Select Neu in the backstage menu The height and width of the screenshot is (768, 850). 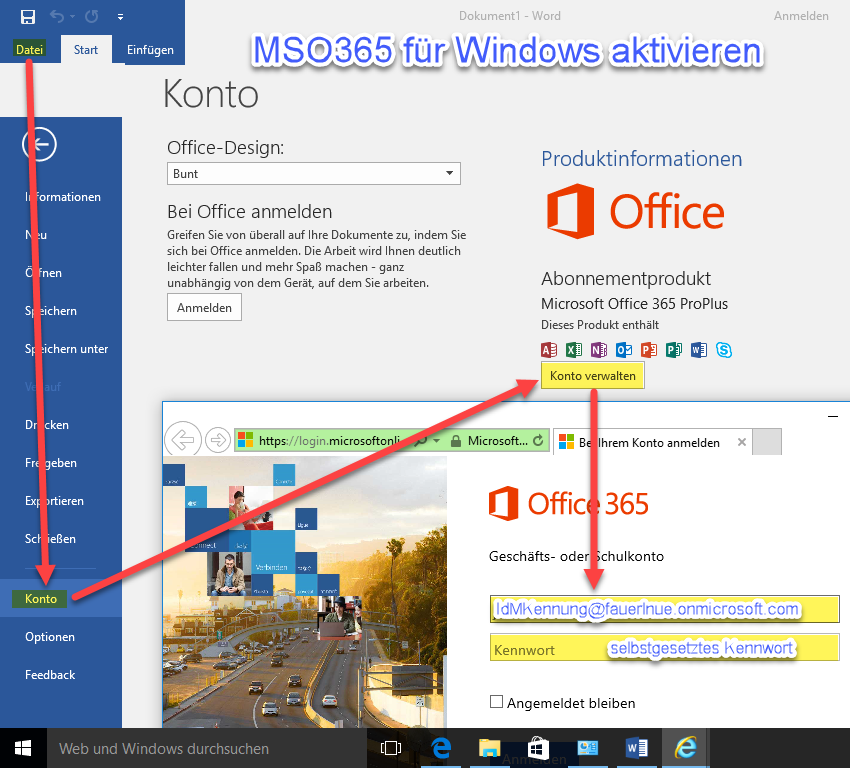36,235
